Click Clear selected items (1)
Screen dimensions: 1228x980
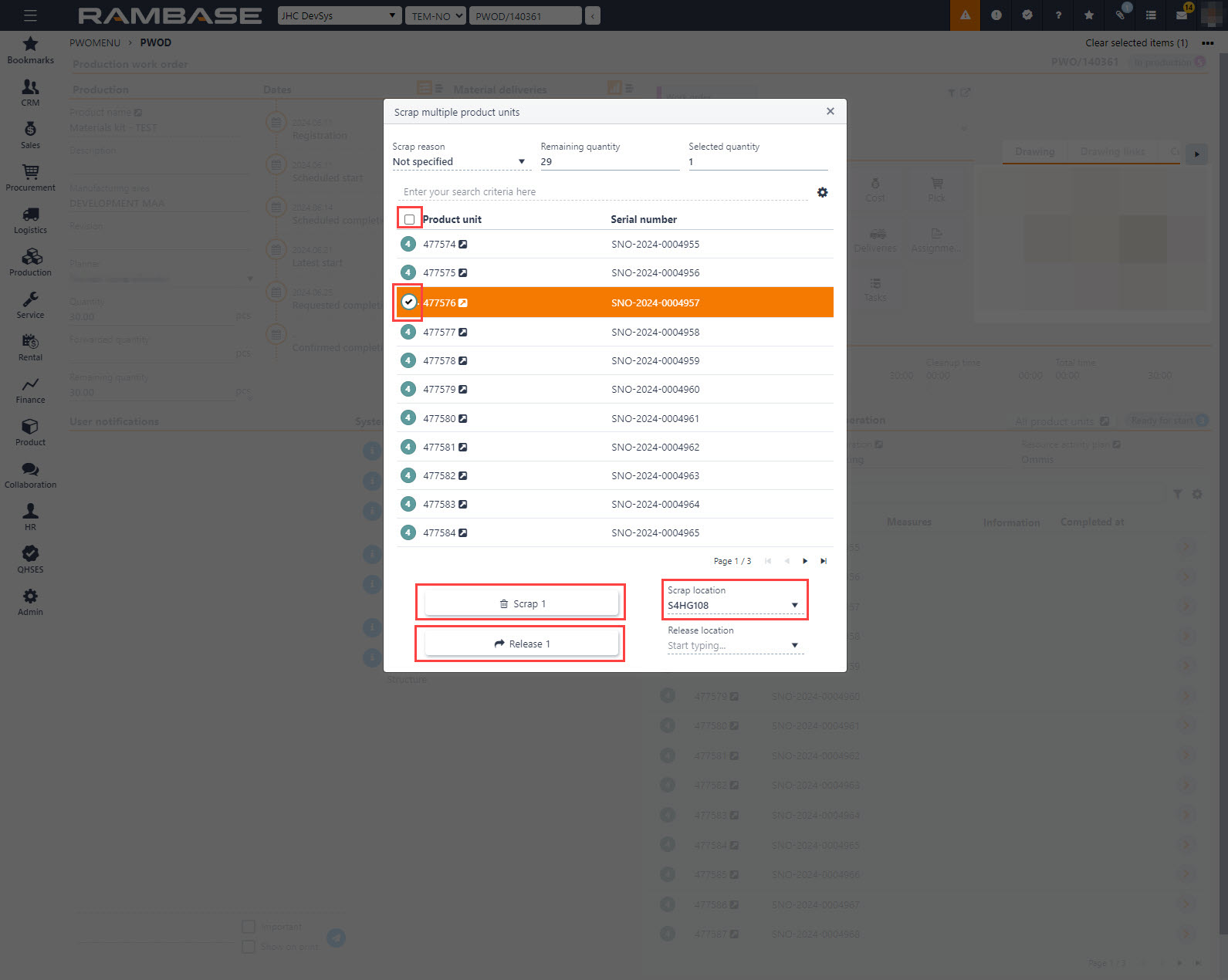coord(1136,43)
